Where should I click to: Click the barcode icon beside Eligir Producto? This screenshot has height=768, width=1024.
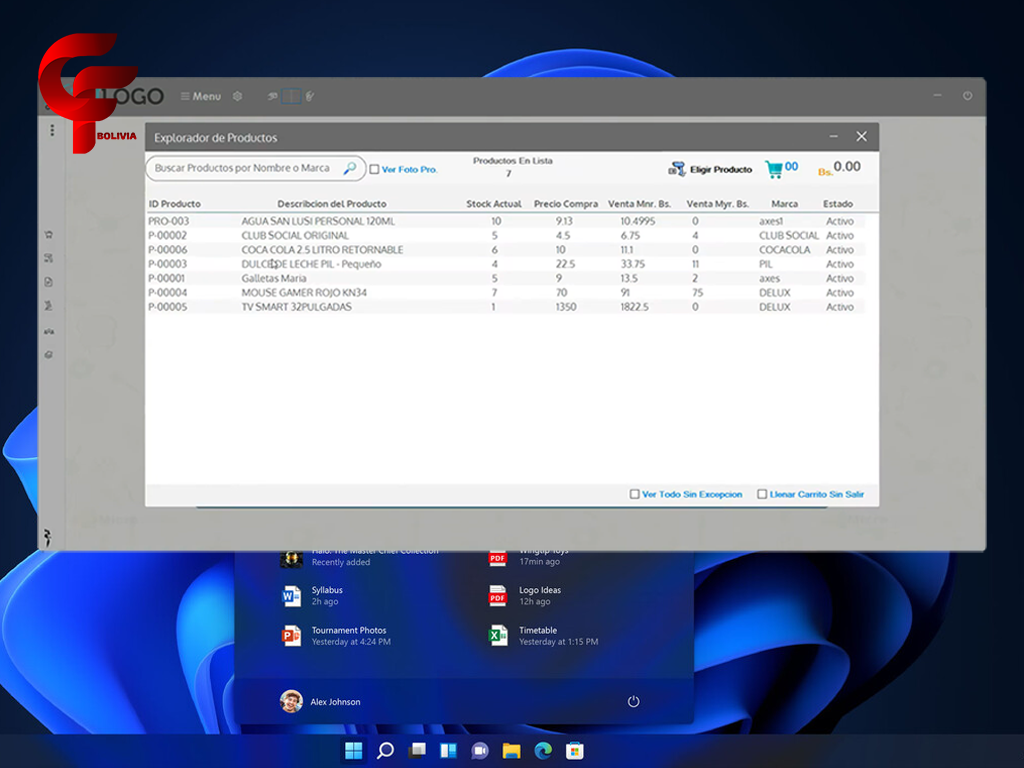click(678, 168)
